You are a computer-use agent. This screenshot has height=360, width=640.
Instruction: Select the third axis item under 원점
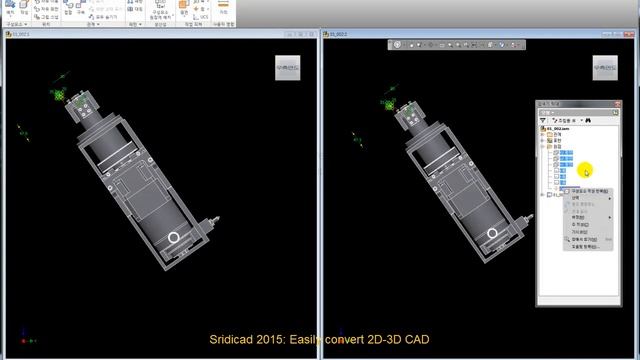pos(563,183)
